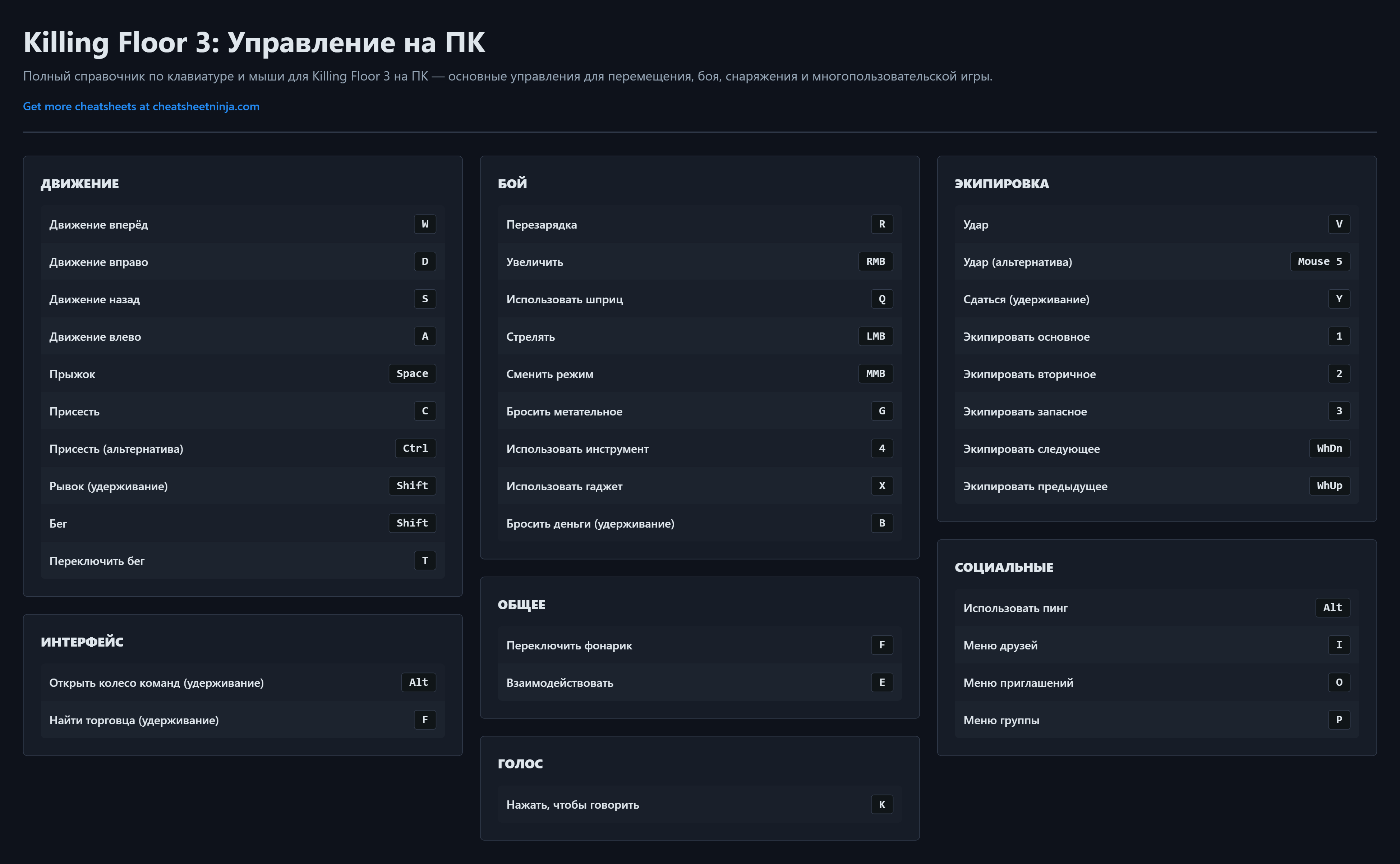This screenshot has width=1400, height=864.
Task: Click the Переключить фонарик row
Action: pyautogui.click(x=699, y=645)
